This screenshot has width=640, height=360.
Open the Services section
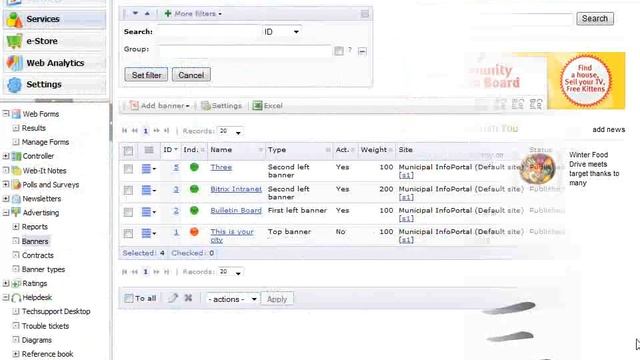coord(54,19)
